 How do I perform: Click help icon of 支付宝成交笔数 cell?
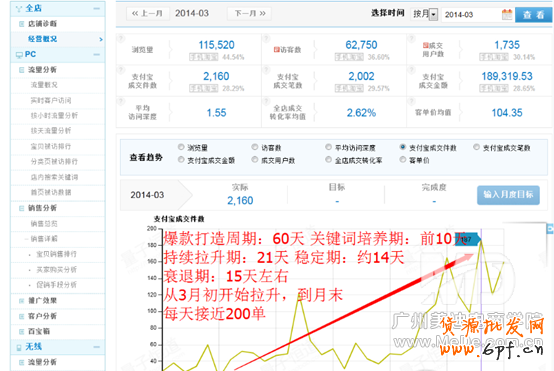click(x=266, y=70)
